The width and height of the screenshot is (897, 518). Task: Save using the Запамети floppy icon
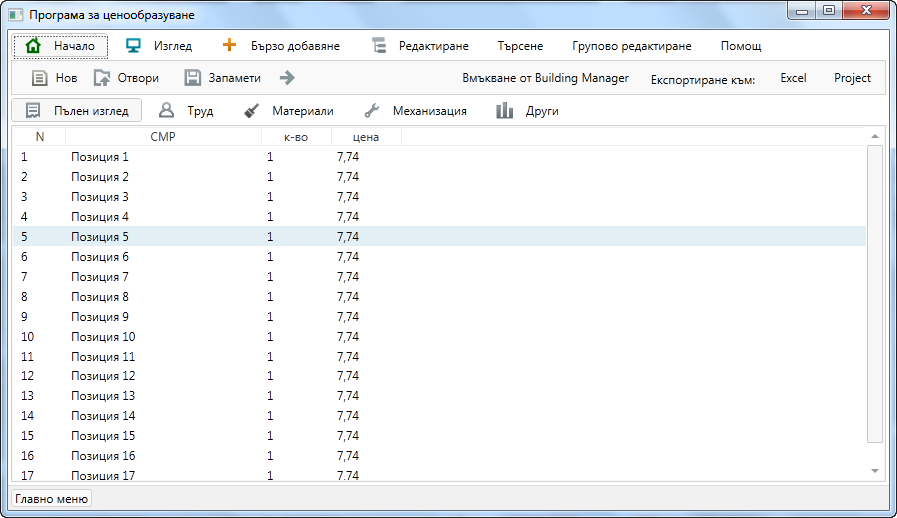[193, 78]
